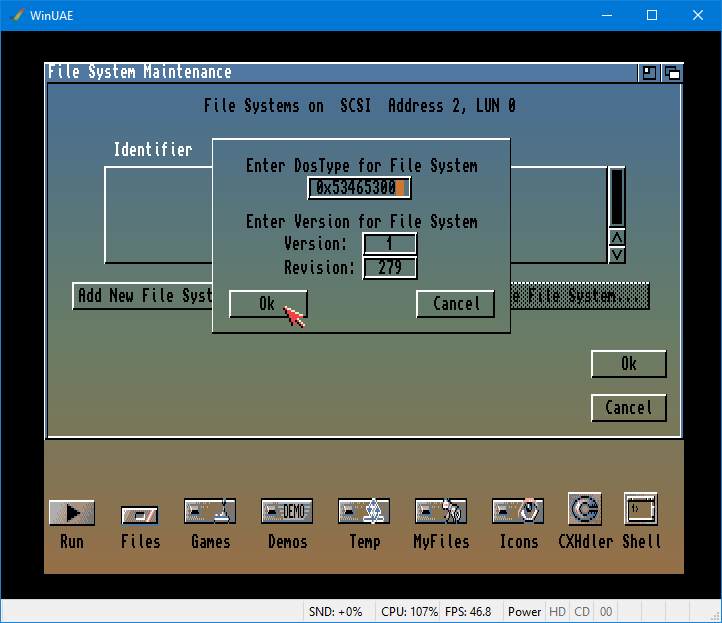Open the Temp dock icon

click(364, 512)
